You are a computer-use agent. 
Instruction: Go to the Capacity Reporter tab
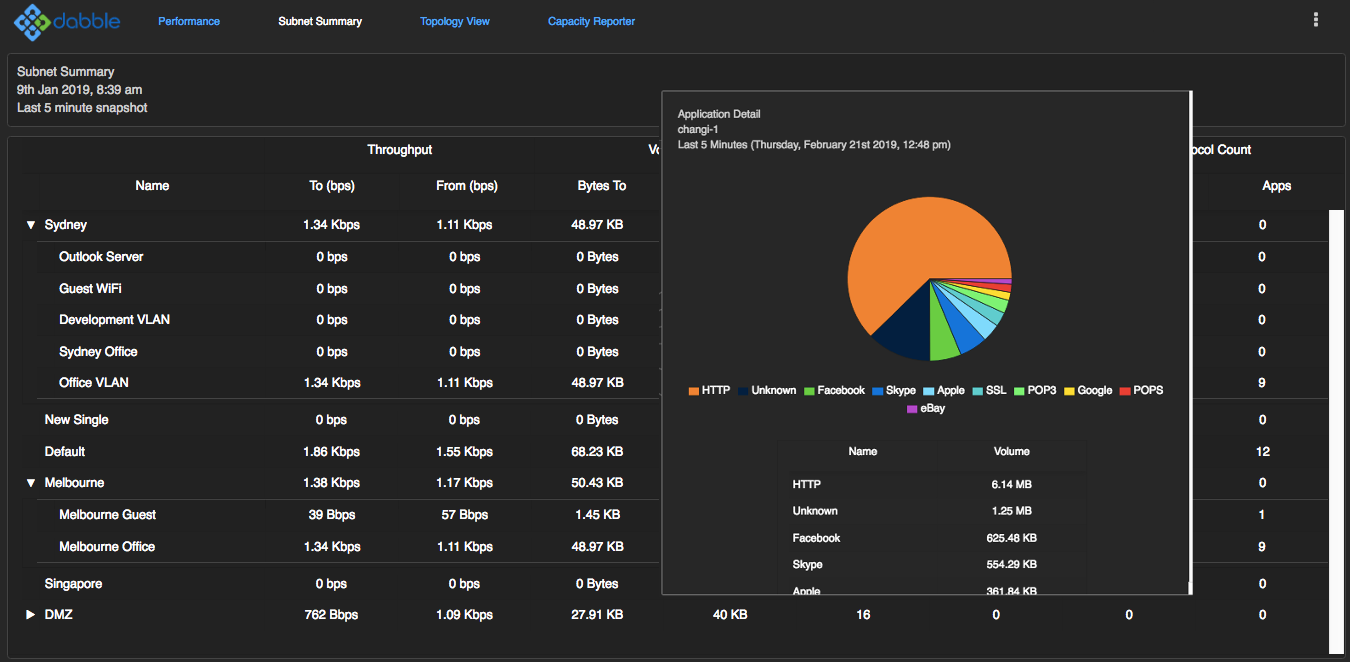pyautogui.click(x=591, y=21)
